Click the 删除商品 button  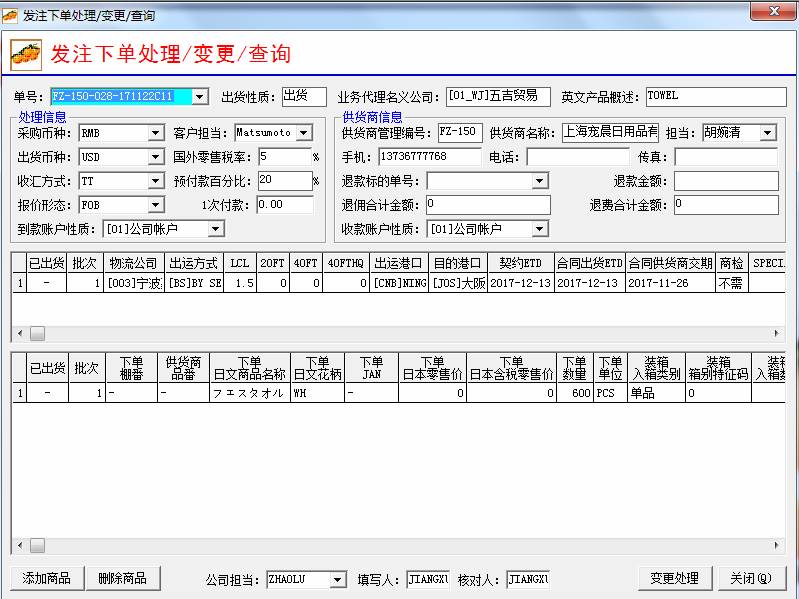pyautogui.click(x=122, y=578)
